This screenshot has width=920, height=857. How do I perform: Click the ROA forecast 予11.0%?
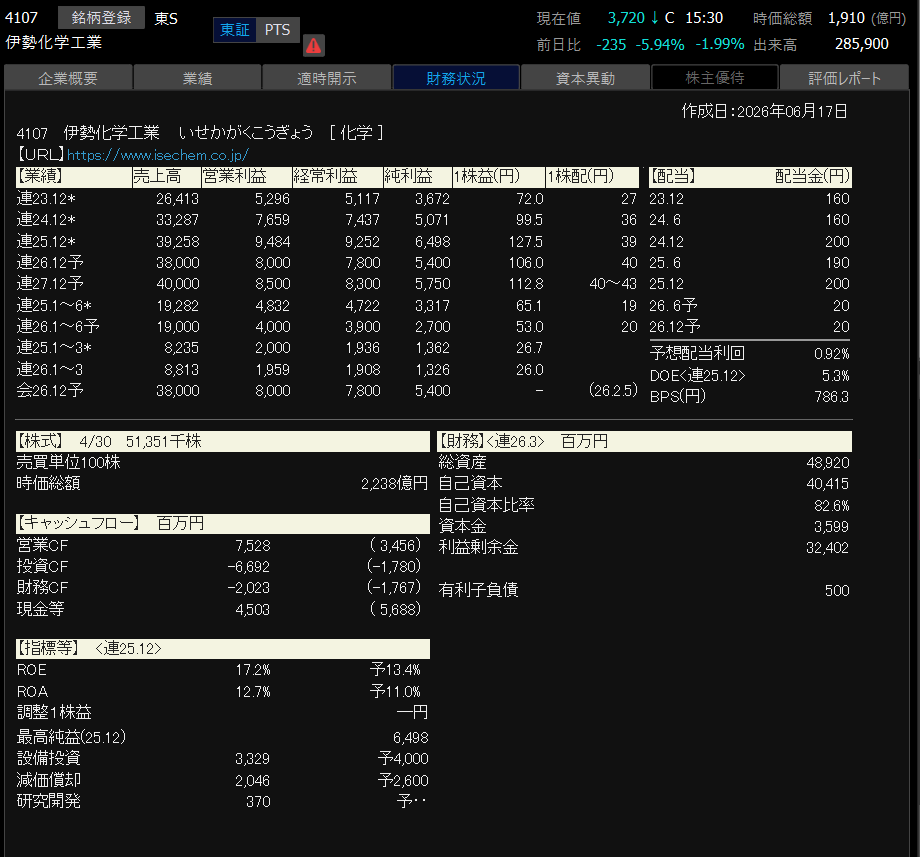tap(395, 692)
